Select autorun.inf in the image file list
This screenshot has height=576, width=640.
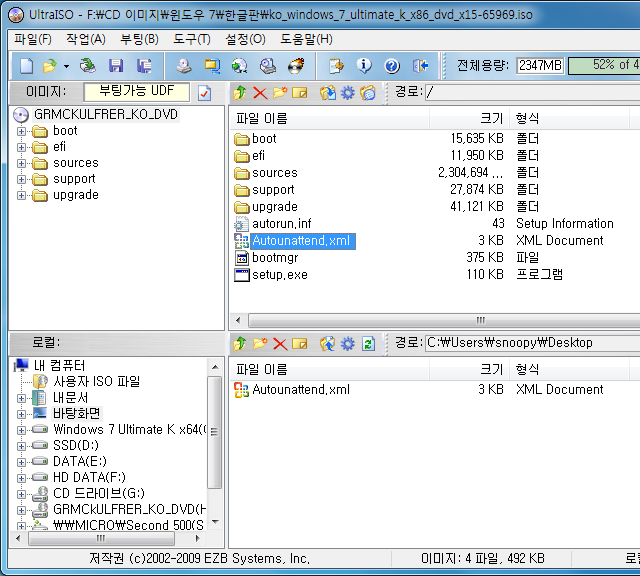click(x=282, y=224)
